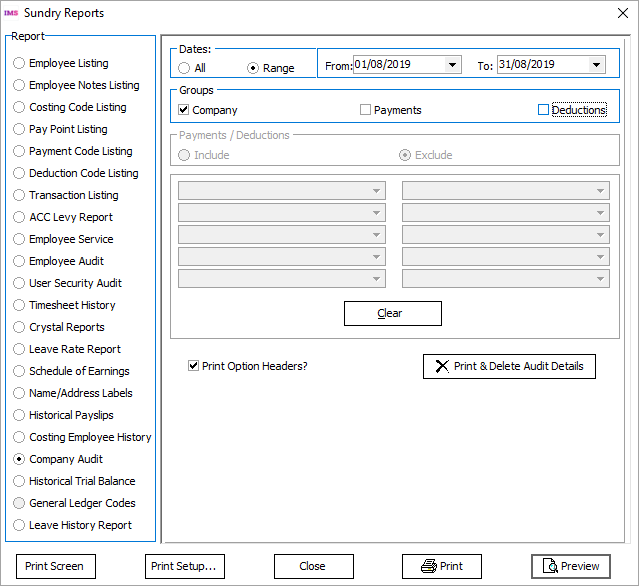Viewport: 639px width, 586px height.
Task: Open the From date dropdown calendar
Action: tap(452, 65)
